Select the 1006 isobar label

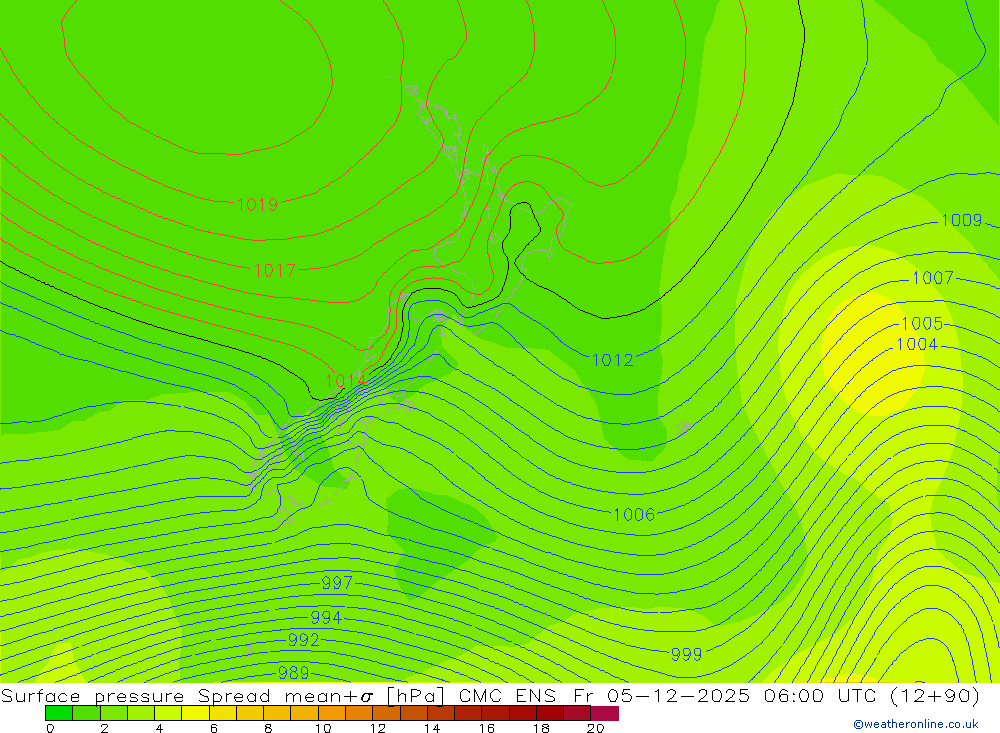634,514
